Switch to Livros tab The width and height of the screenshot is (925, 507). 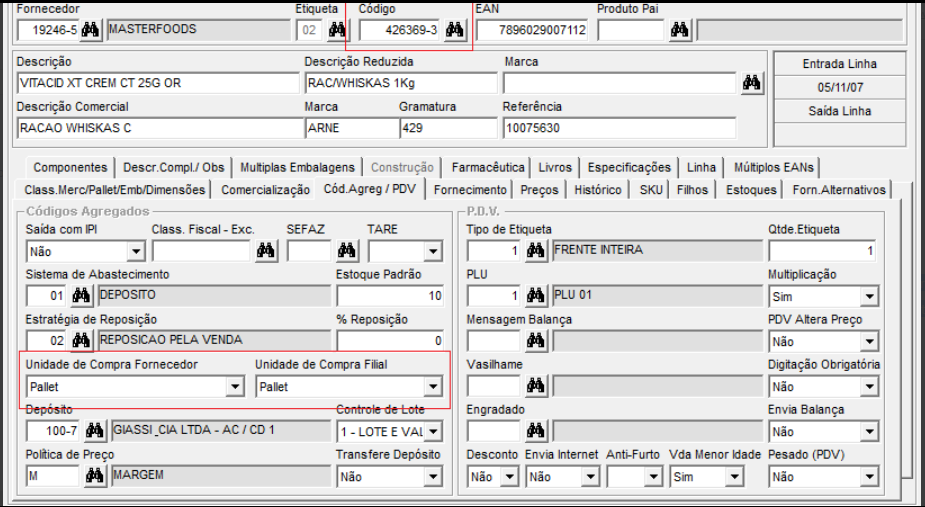[555, 168]
